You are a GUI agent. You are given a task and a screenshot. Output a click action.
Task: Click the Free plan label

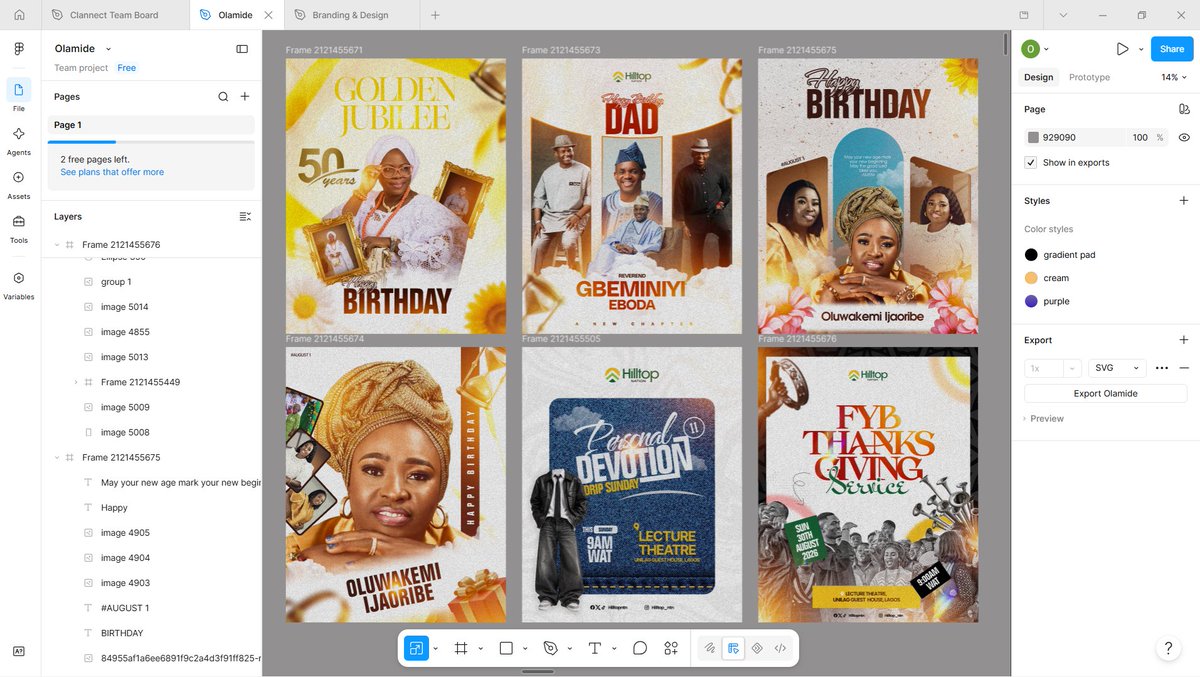[126, 68]
